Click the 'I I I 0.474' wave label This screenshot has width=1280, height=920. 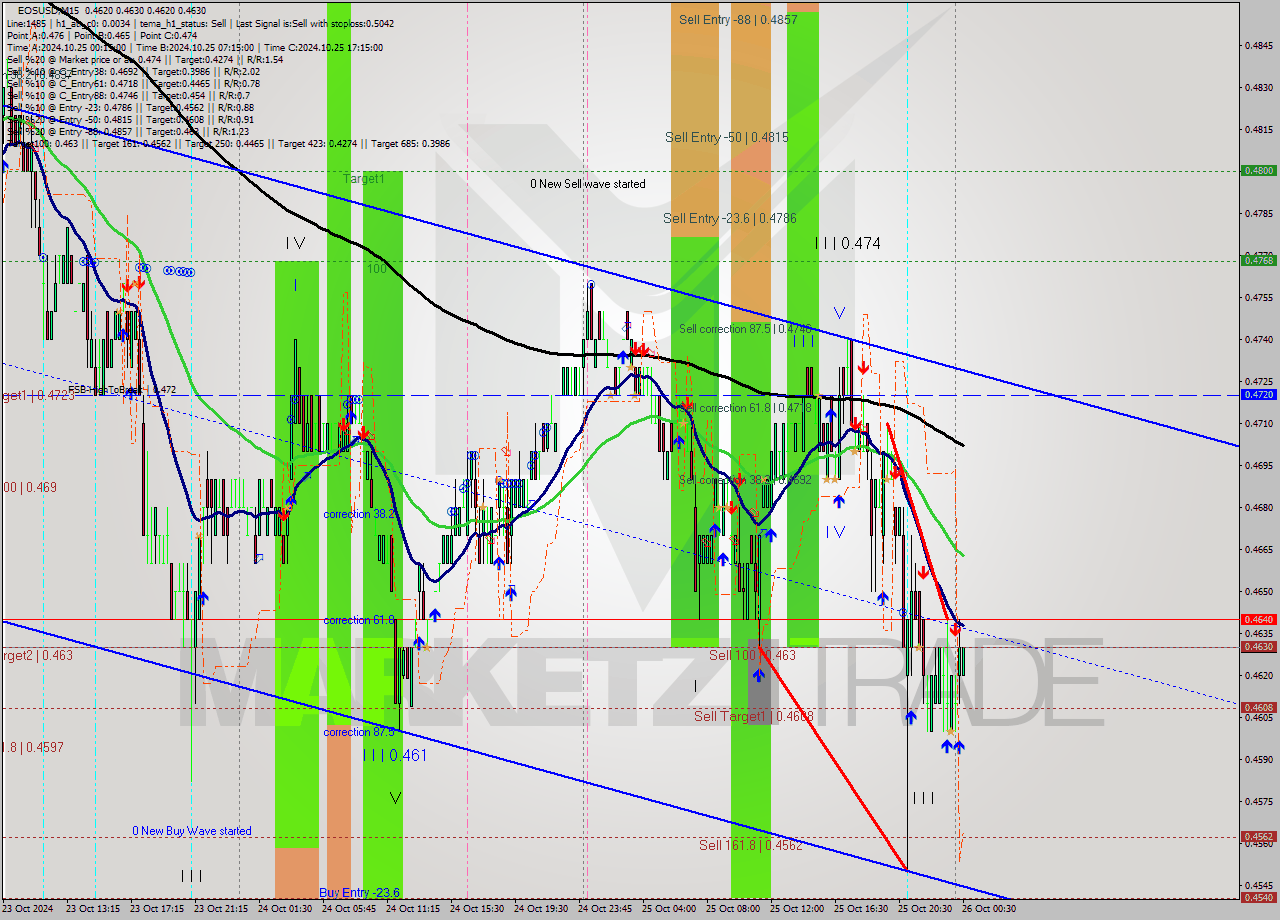[847, 243]
